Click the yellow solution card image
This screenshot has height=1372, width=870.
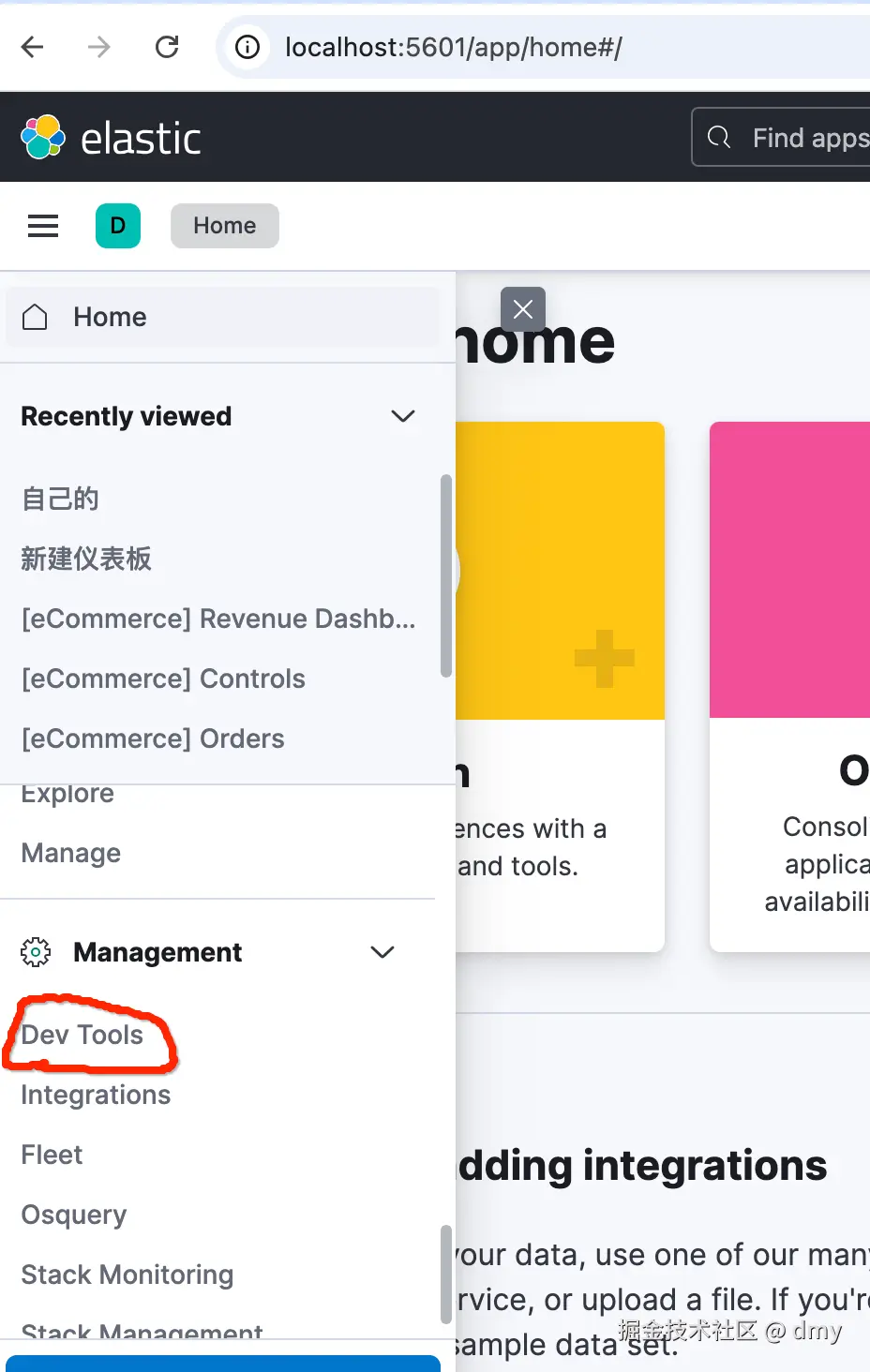pos(560,571)
